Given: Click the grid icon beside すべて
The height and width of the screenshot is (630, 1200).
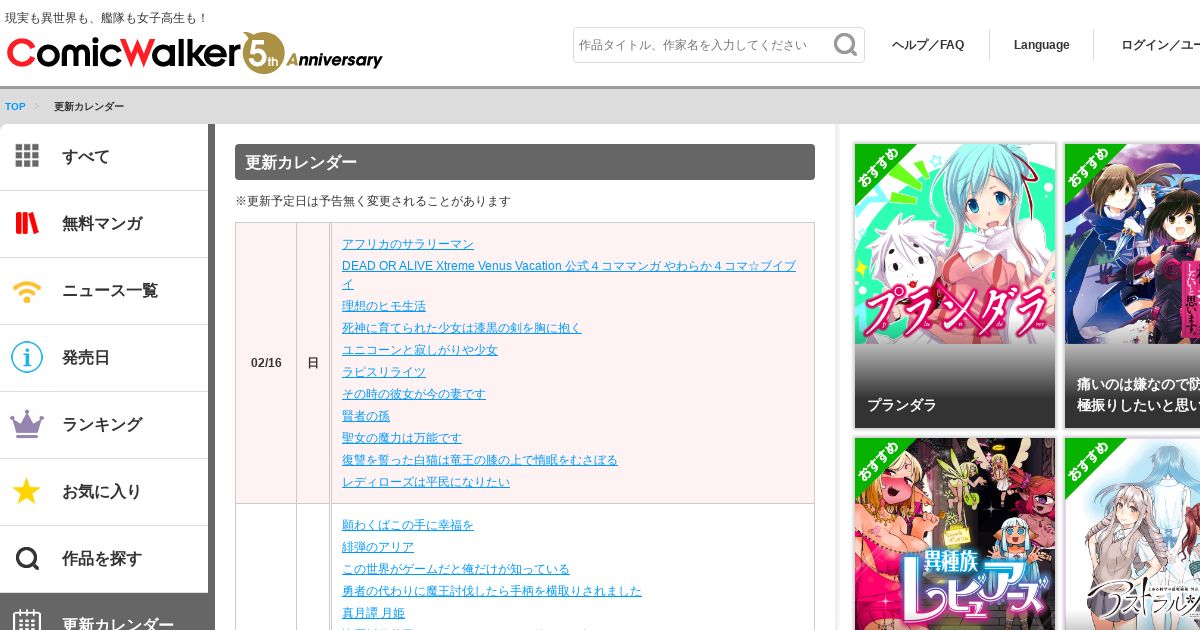Looking at the screenshot, I should pos(27,156).
